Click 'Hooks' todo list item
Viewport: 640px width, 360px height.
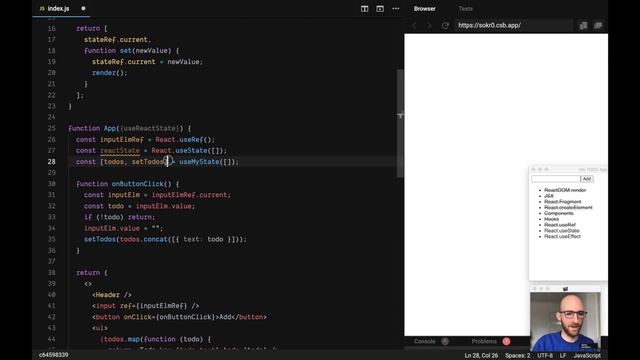click(551, 219)
